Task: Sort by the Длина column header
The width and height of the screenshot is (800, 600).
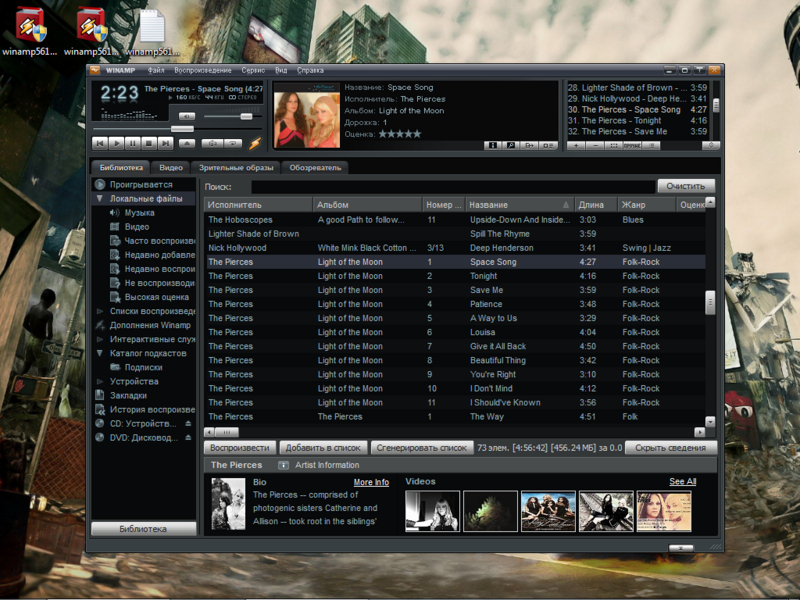Action: click(x=596, y=205)
